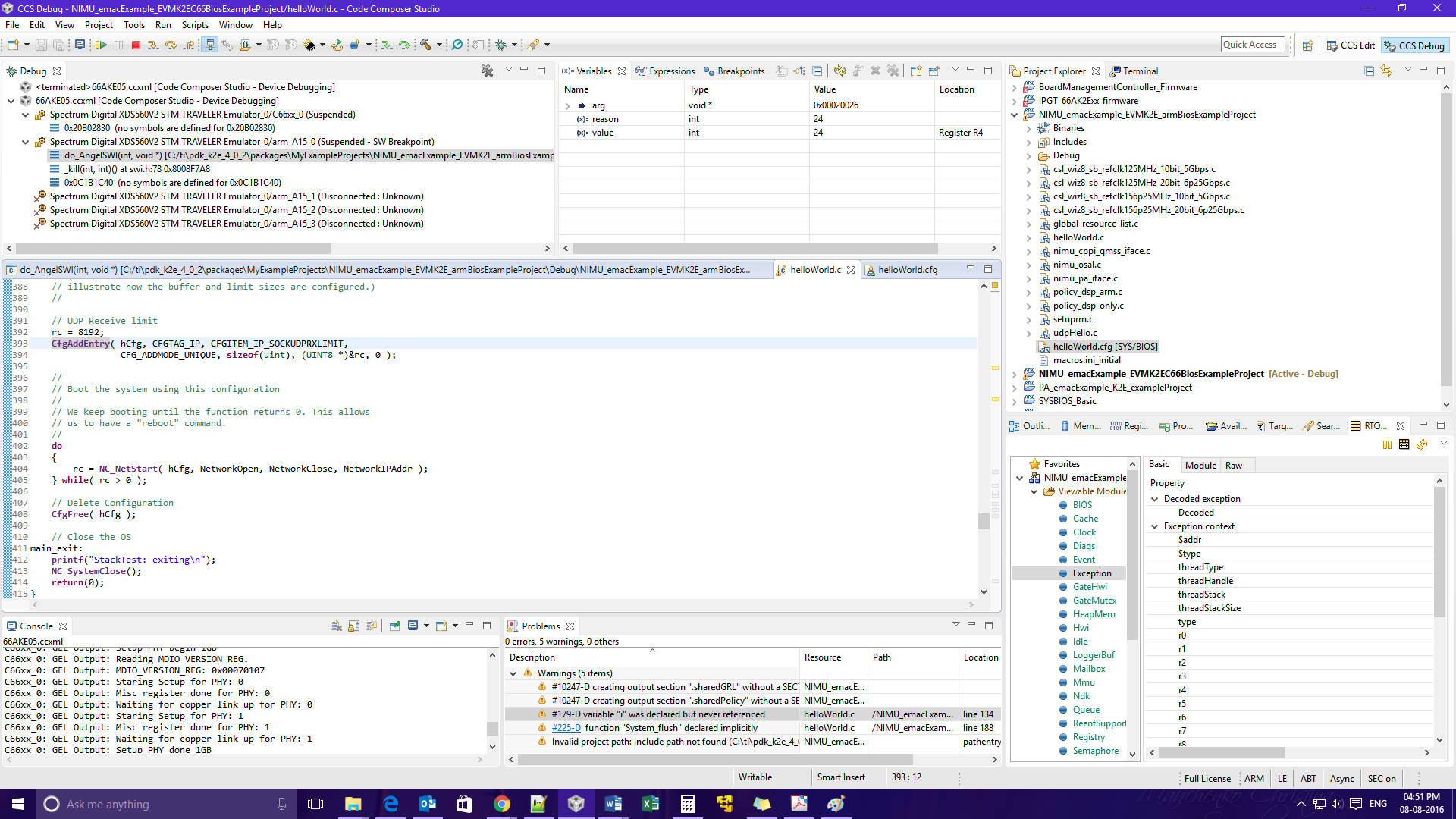This screenshot has height=819, width=1456.
Task: Click the Step Over icon
Action: click(x=171, y=45)
